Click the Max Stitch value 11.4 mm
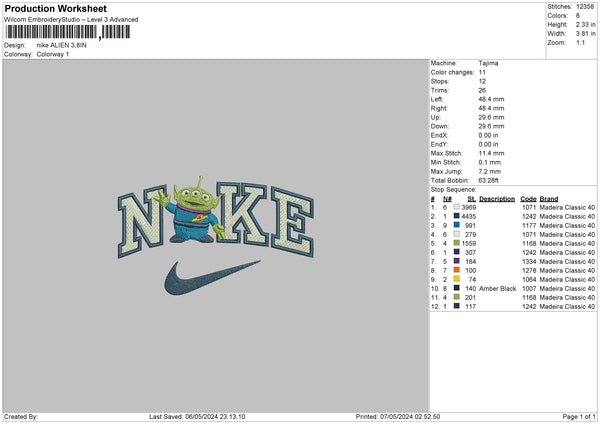Image resolution: width=600 pixels, height=424 pixels. pyautogui.click(x=491, y=153)
